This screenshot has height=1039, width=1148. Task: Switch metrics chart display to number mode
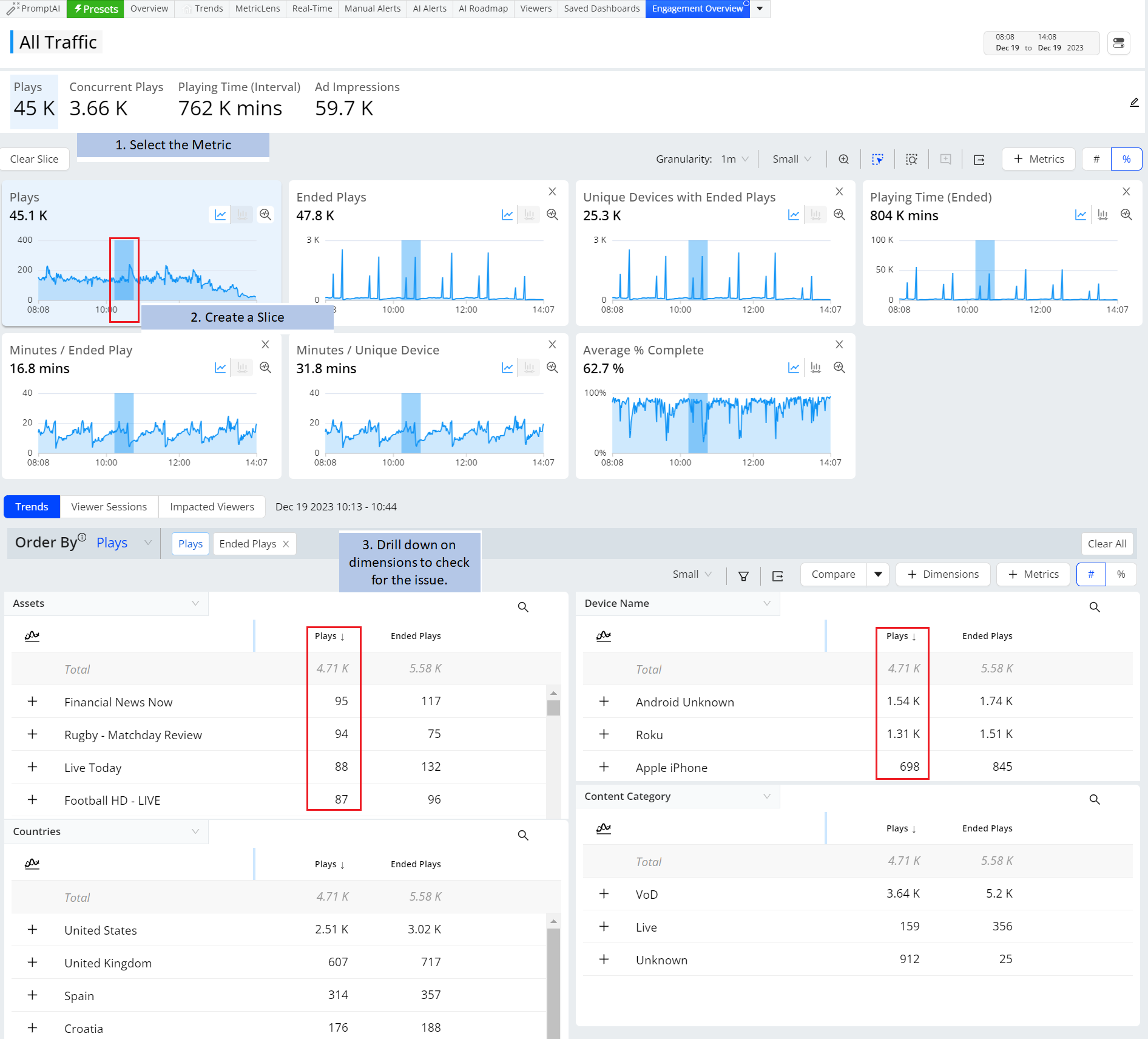point(1096,159)
